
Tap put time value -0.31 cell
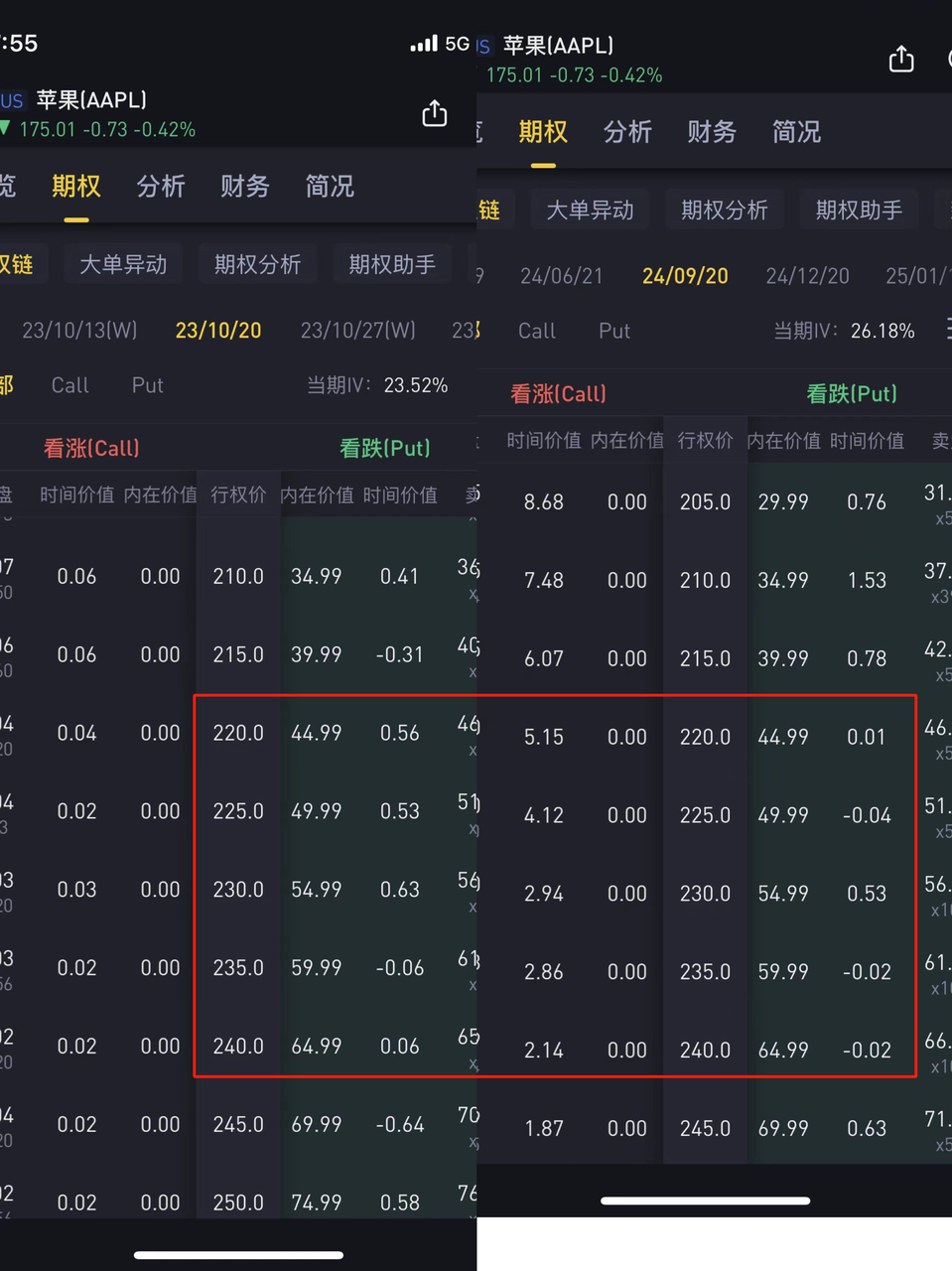[400, 654]
